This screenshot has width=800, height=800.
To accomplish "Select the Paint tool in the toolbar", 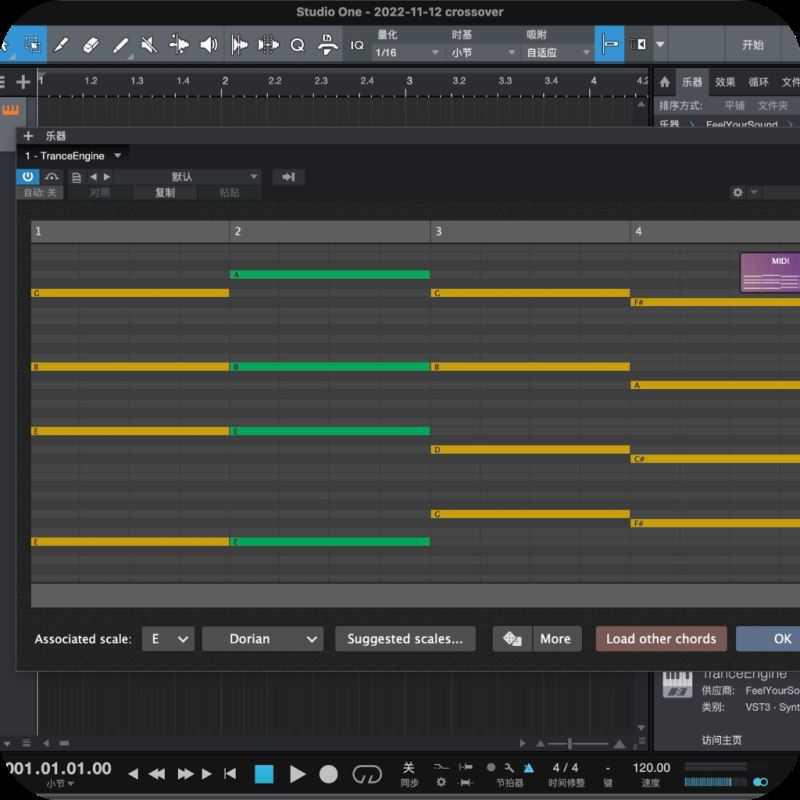I will [x=62, y=45].
